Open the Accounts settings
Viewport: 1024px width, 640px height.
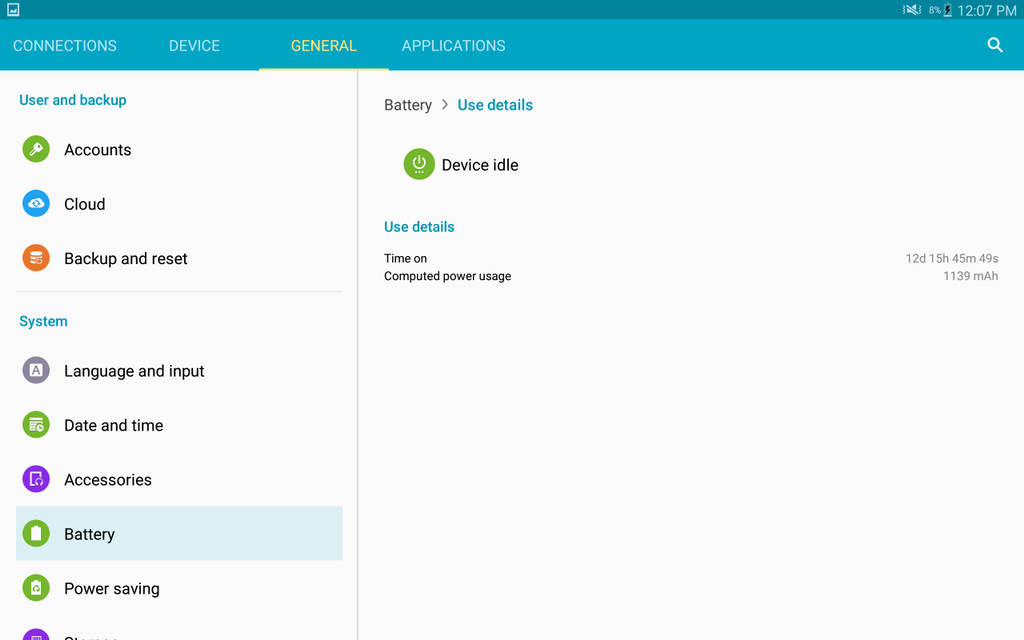(179, 150)
